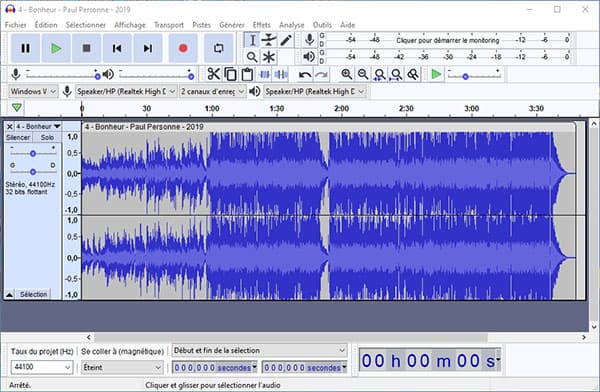Screen dimensions: 600x392
Task: Toggle the Solo button on the track
Action: click(47, 137)
